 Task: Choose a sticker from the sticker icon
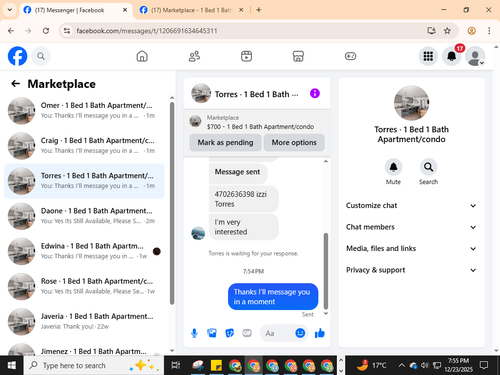coord(230,333)
